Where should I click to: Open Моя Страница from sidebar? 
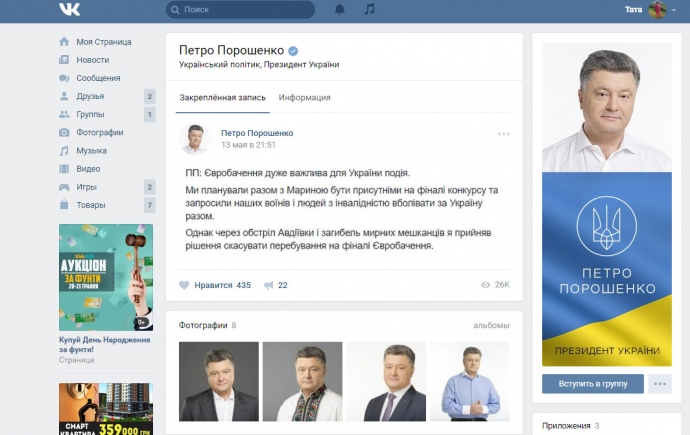point(98,42)
